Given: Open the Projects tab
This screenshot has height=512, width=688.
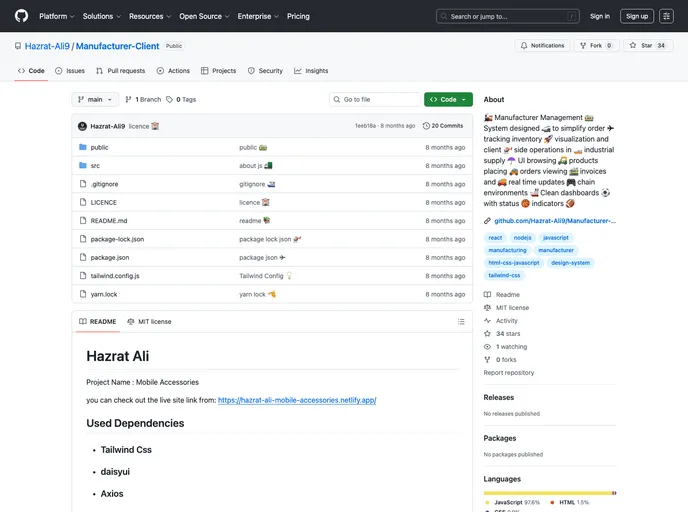Looking at the screenshot, I should click(219, 71).
